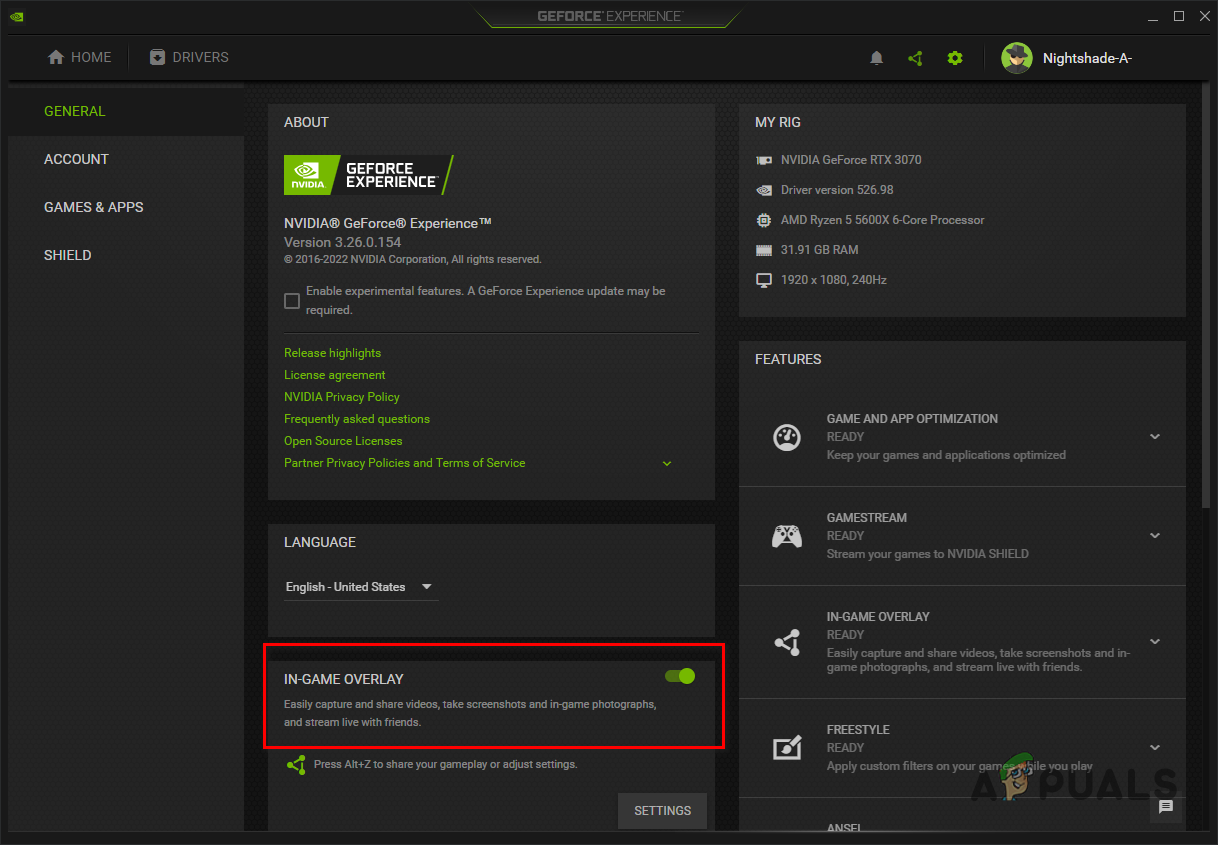Switch to the Drivers tab
This screenshot has height=845, width=1218.
click(x=189, y=57)
